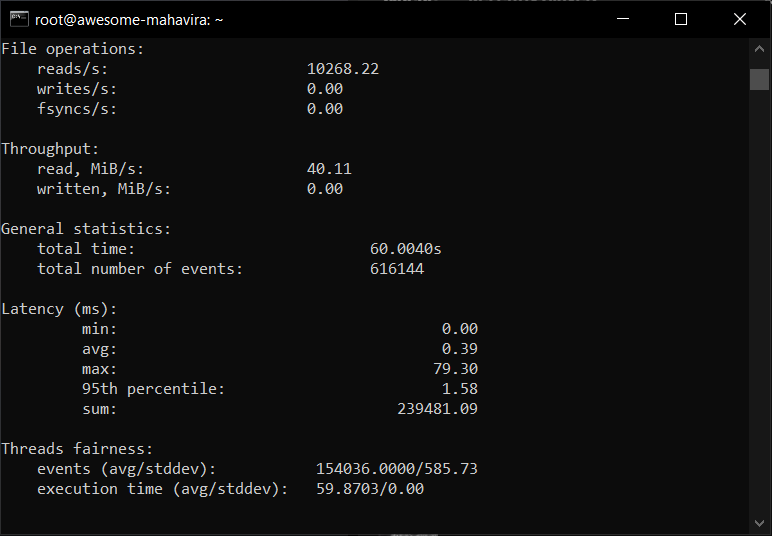Click the scrollbar down arrow
The image size is (772, 536).
[x=760, y=521]
